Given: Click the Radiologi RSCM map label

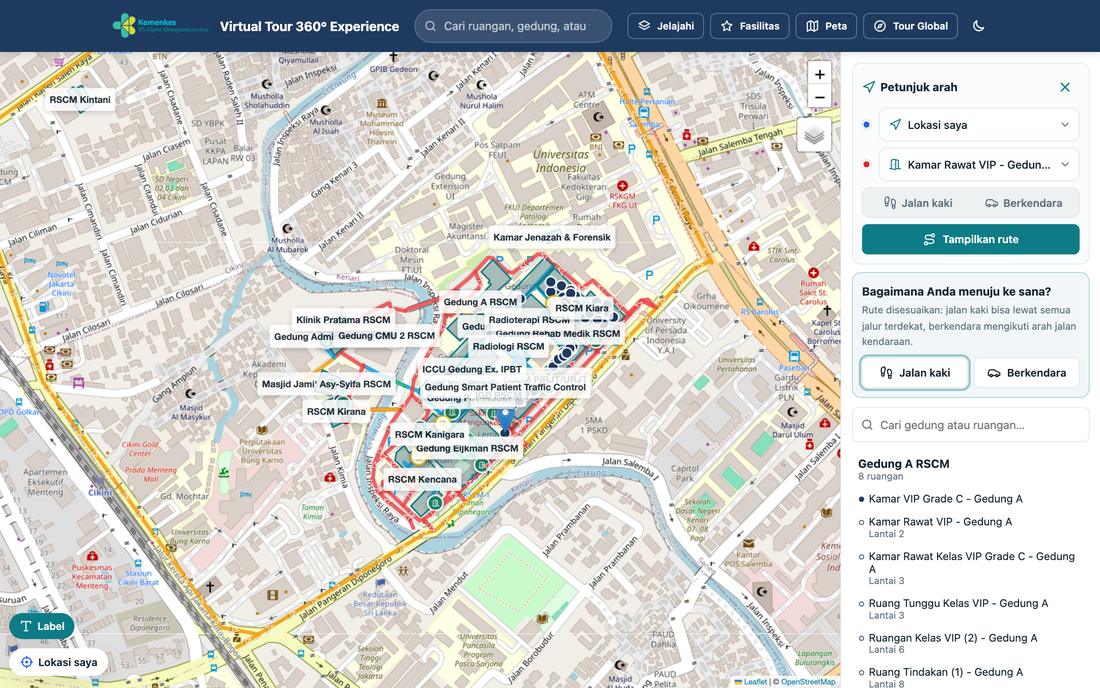Looking at the screenshot, I should tap(509, 346).
